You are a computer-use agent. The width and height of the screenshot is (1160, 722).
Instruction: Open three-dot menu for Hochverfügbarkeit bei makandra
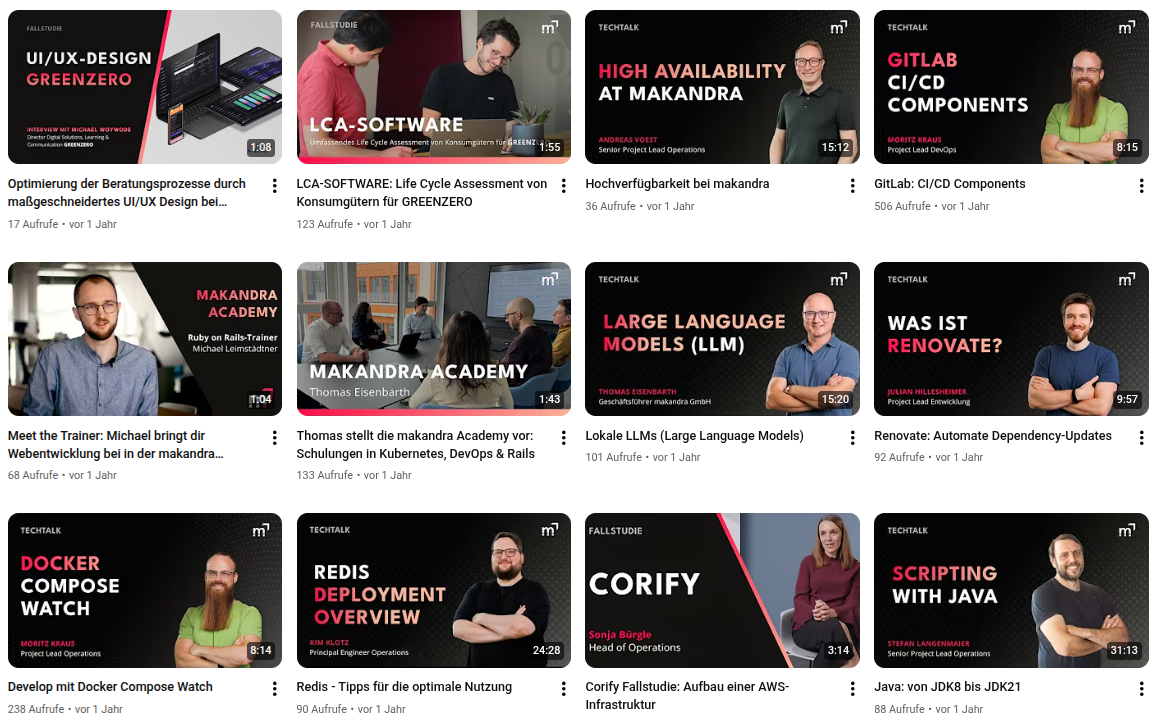tap(852, 186)
